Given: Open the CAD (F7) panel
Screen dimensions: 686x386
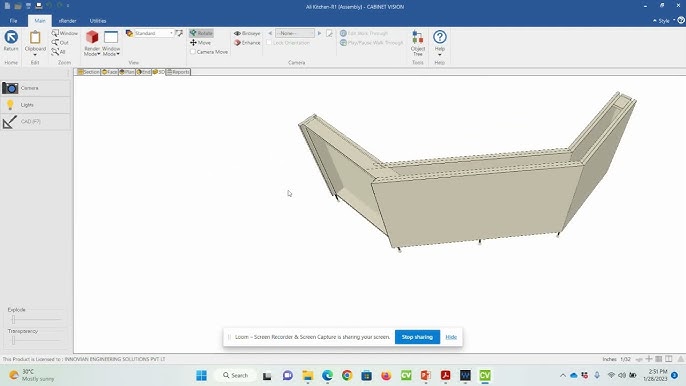Looking at the screenshot, I should point(35,122).
